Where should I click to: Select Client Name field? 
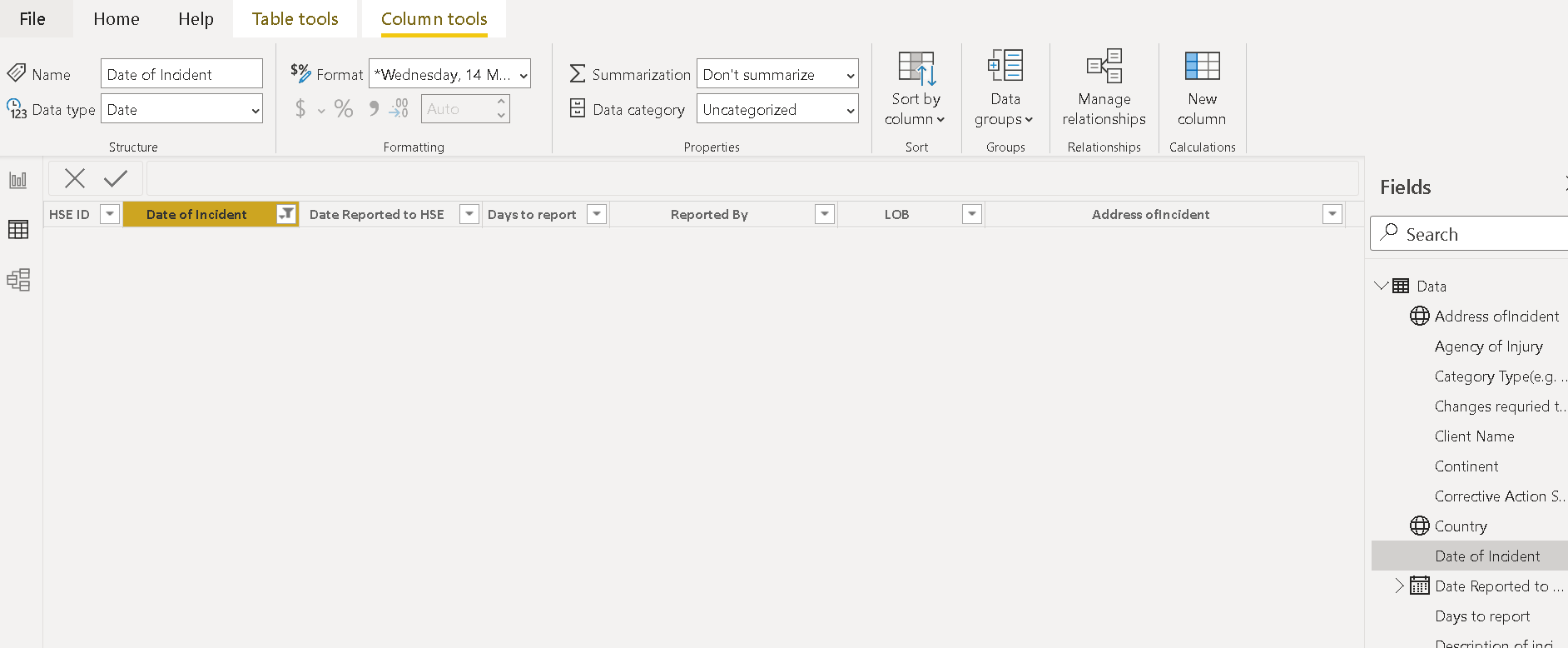[x=1474, y=436]
